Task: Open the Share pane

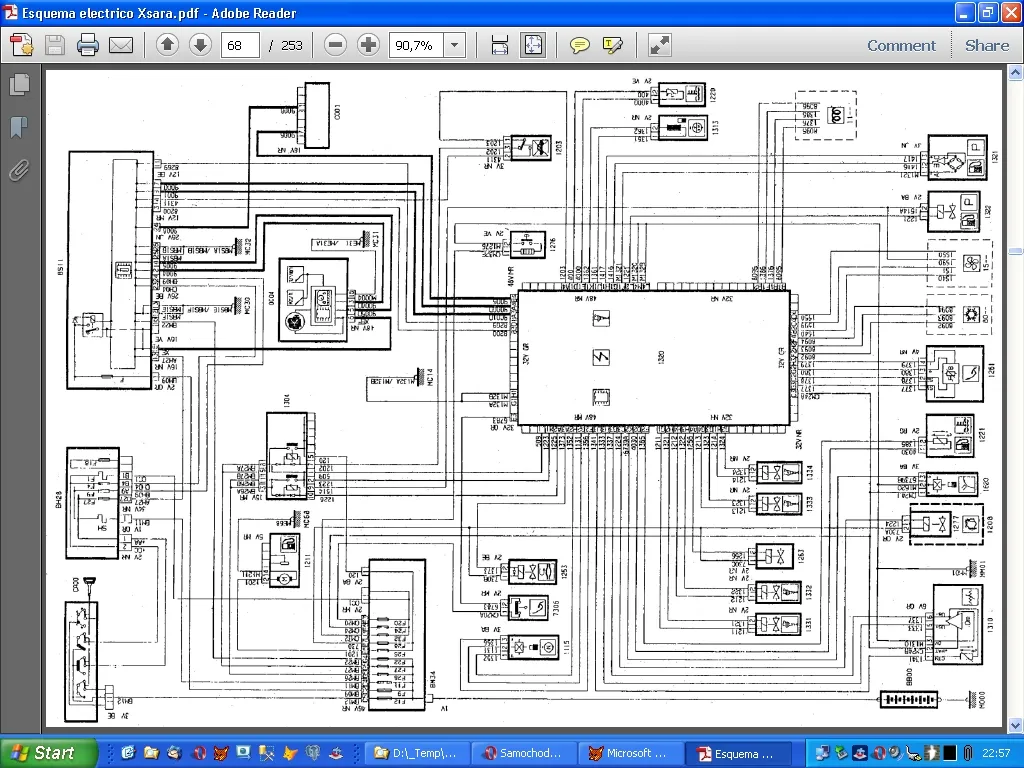Action: (x=986, y=45)
